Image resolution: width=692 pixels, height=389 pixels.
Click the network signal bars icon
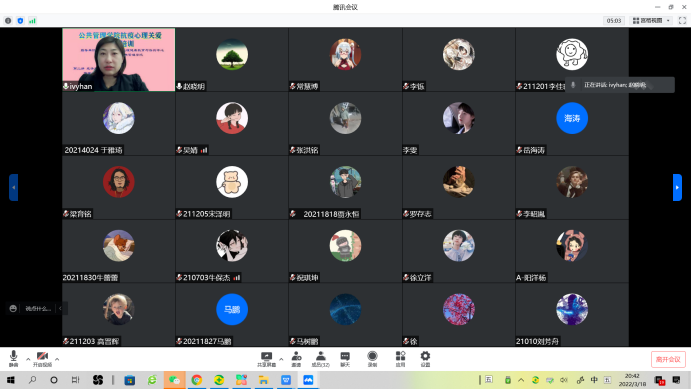coord(32,21)
